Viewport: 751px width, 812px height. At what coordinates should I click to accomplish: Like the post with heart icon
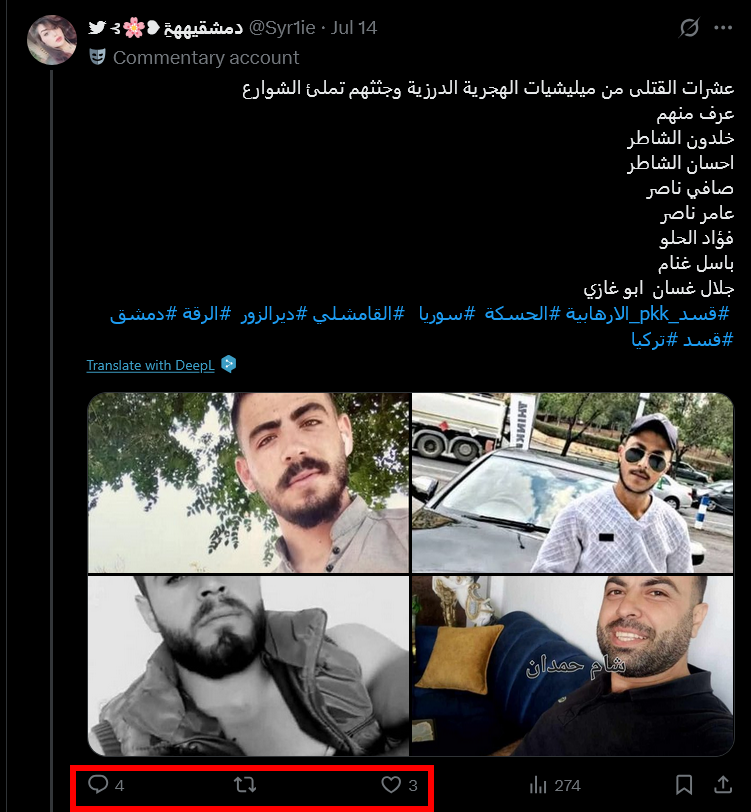pos(391,785)
